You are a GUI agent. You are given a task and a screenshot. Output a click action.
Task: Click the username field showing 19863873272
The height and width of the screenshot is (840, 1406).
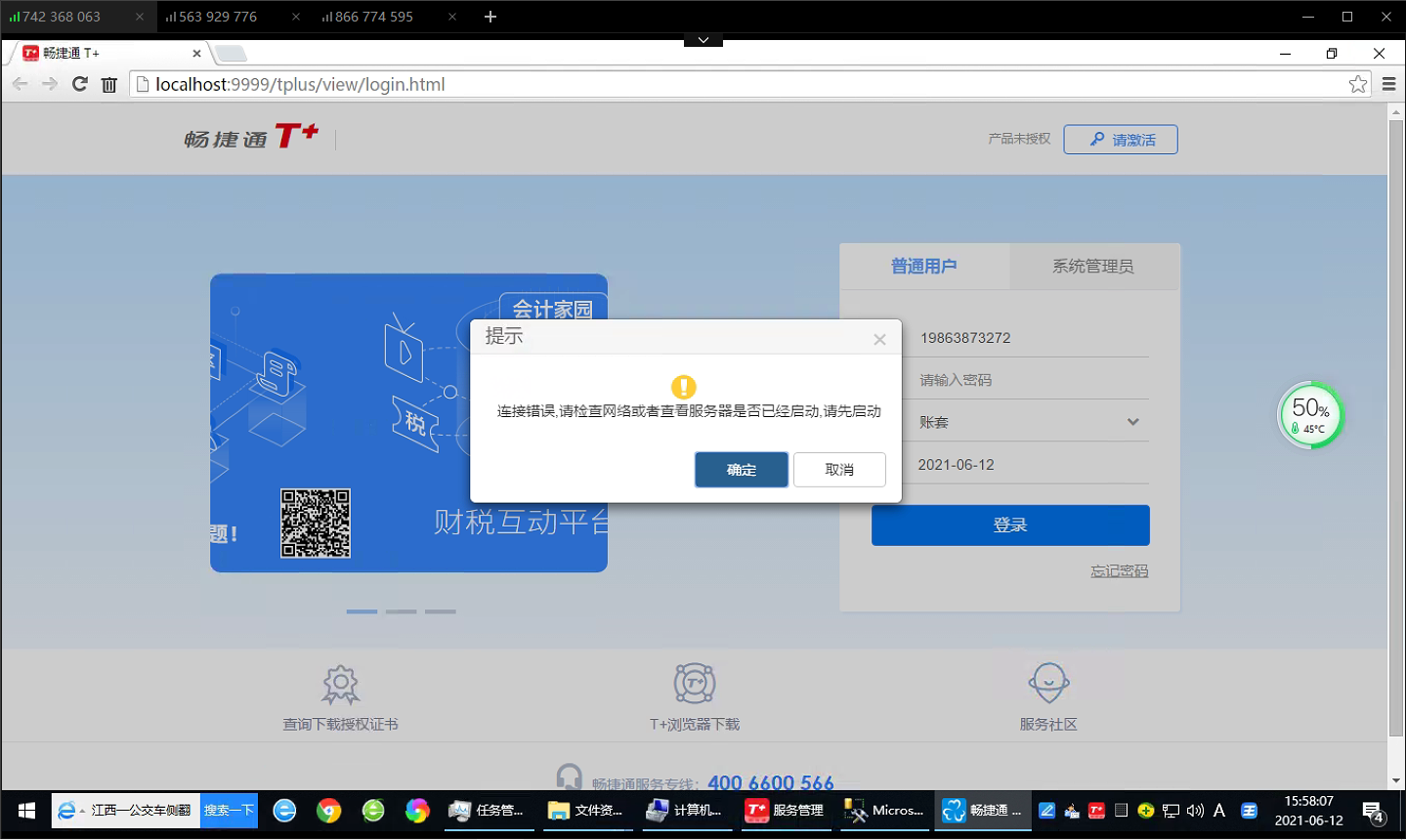(1010, 338)
